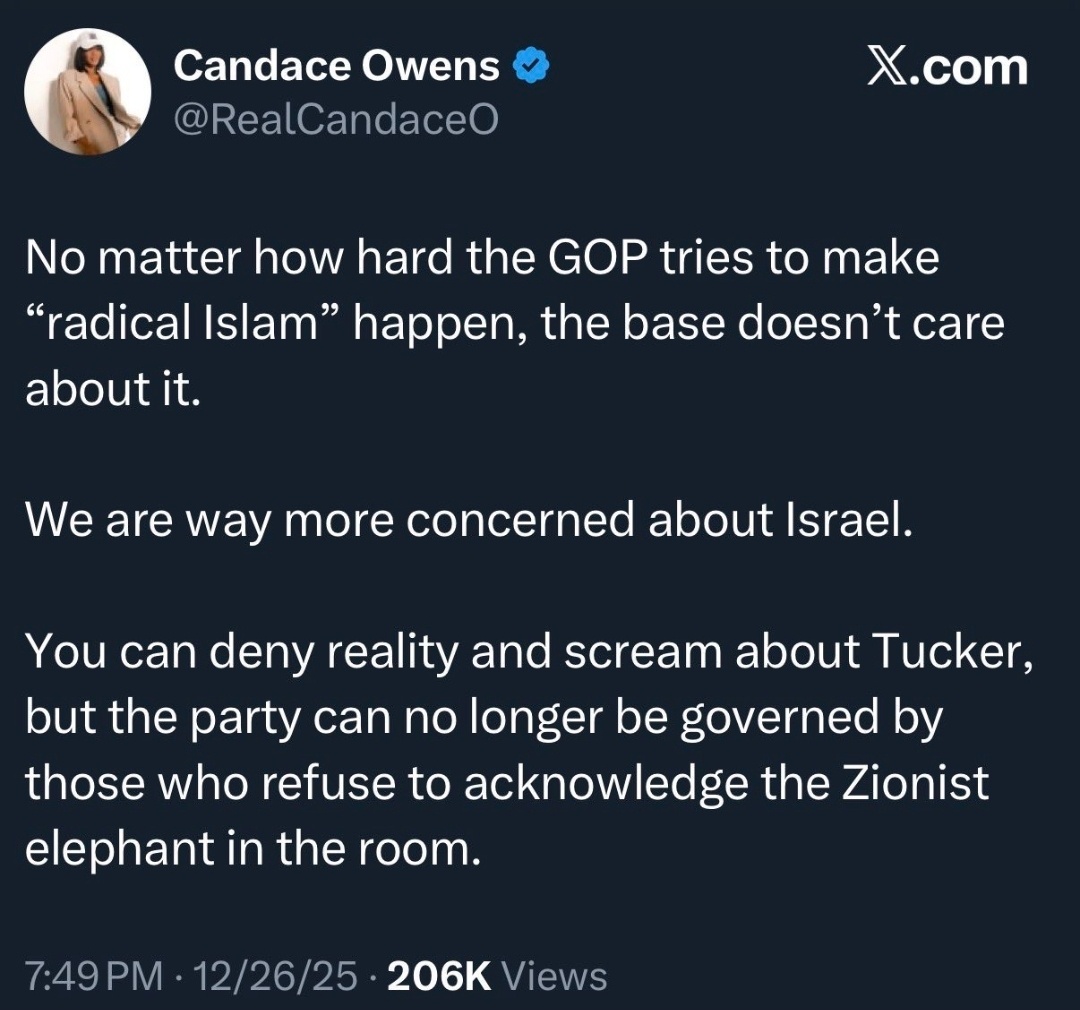
Task: Click the Views label
Action: [552, 975]
